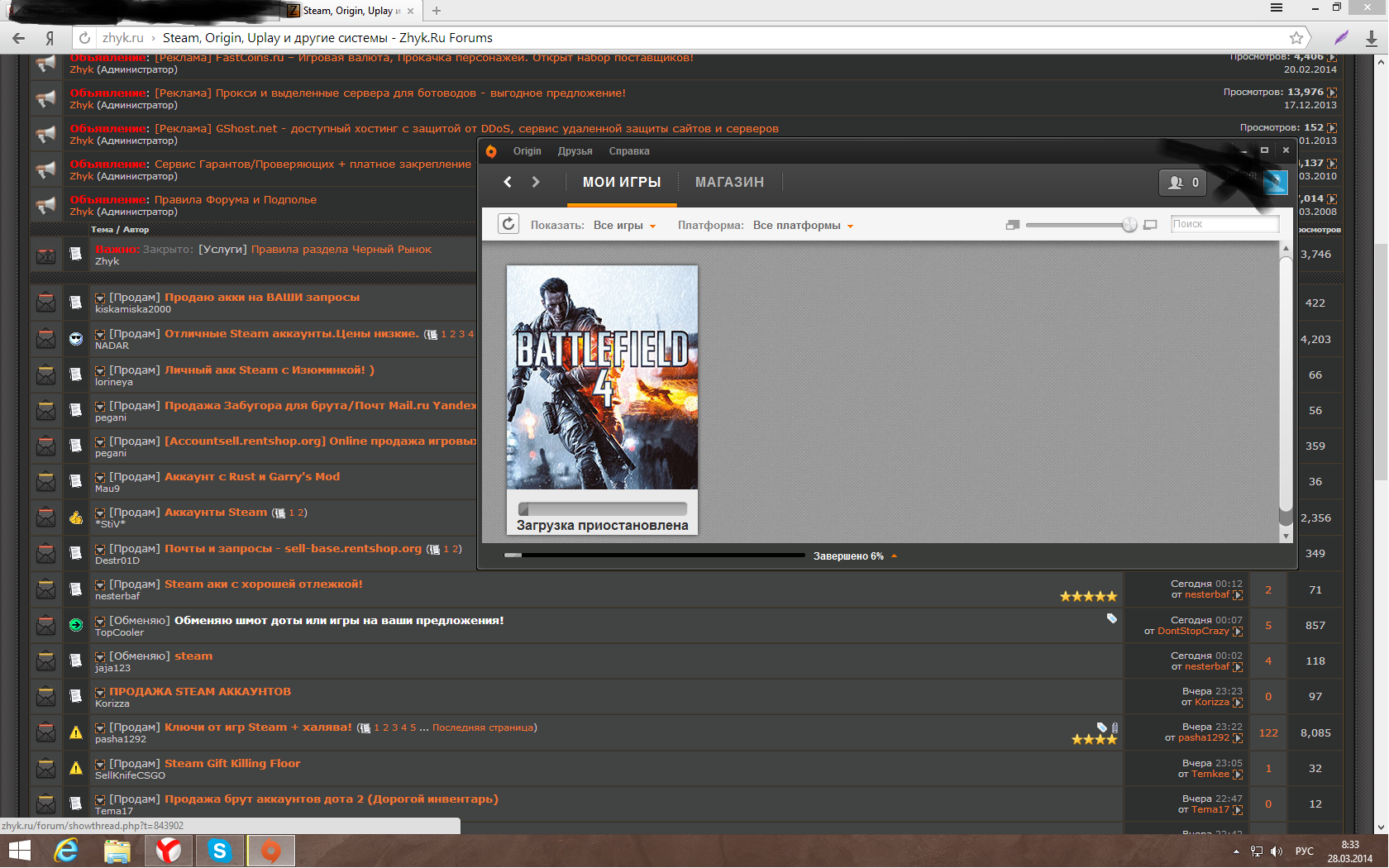Go back in Yandex browser
Viewport: 1389px width, 868px height.
pos(18,38)
